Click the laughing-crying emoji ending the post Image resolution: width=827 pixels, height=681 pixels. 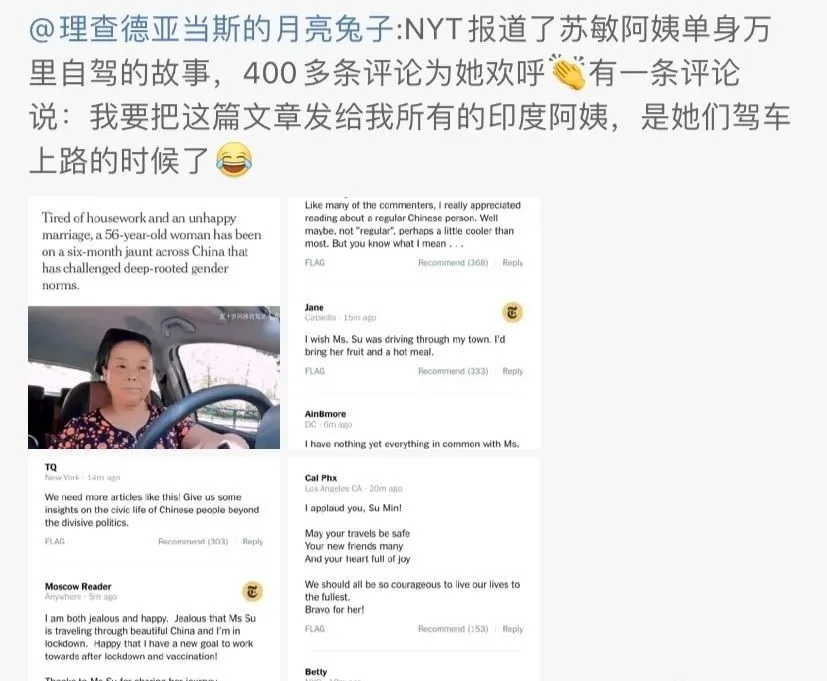click(234, 160)
